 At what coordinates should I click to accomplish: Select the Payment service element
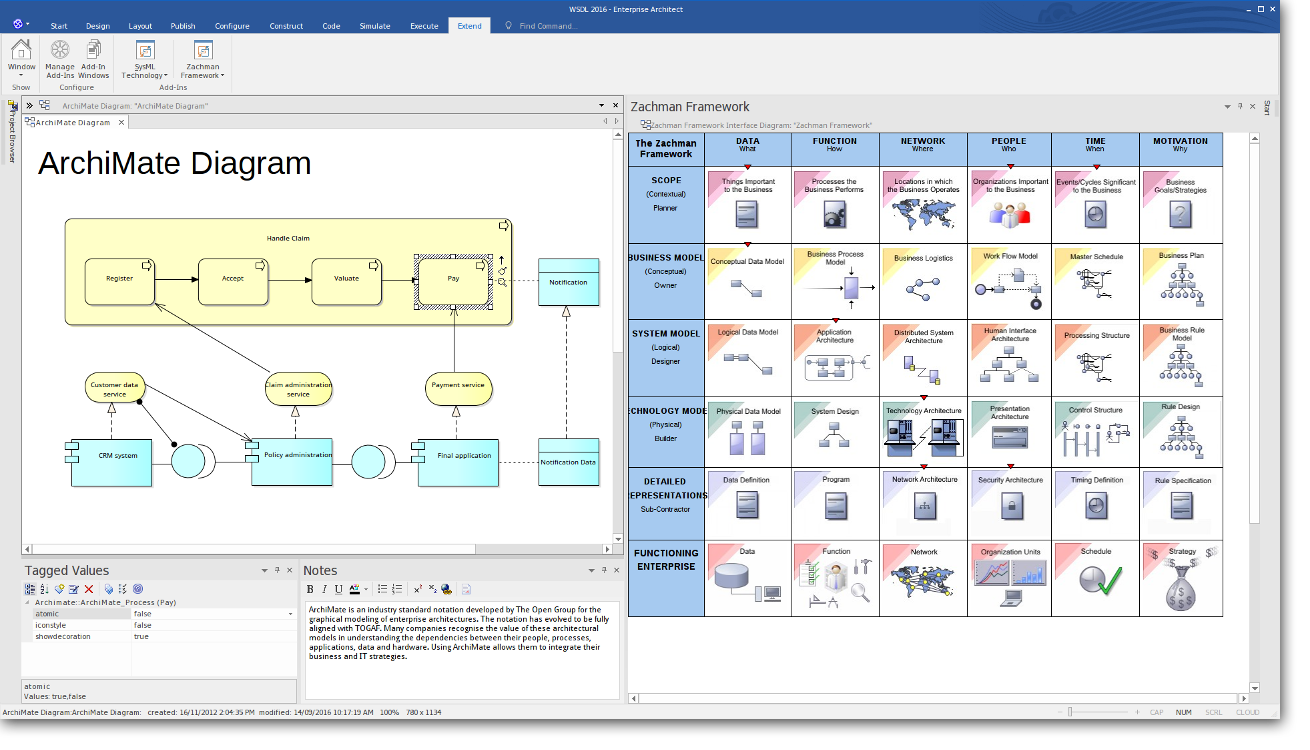459,389
